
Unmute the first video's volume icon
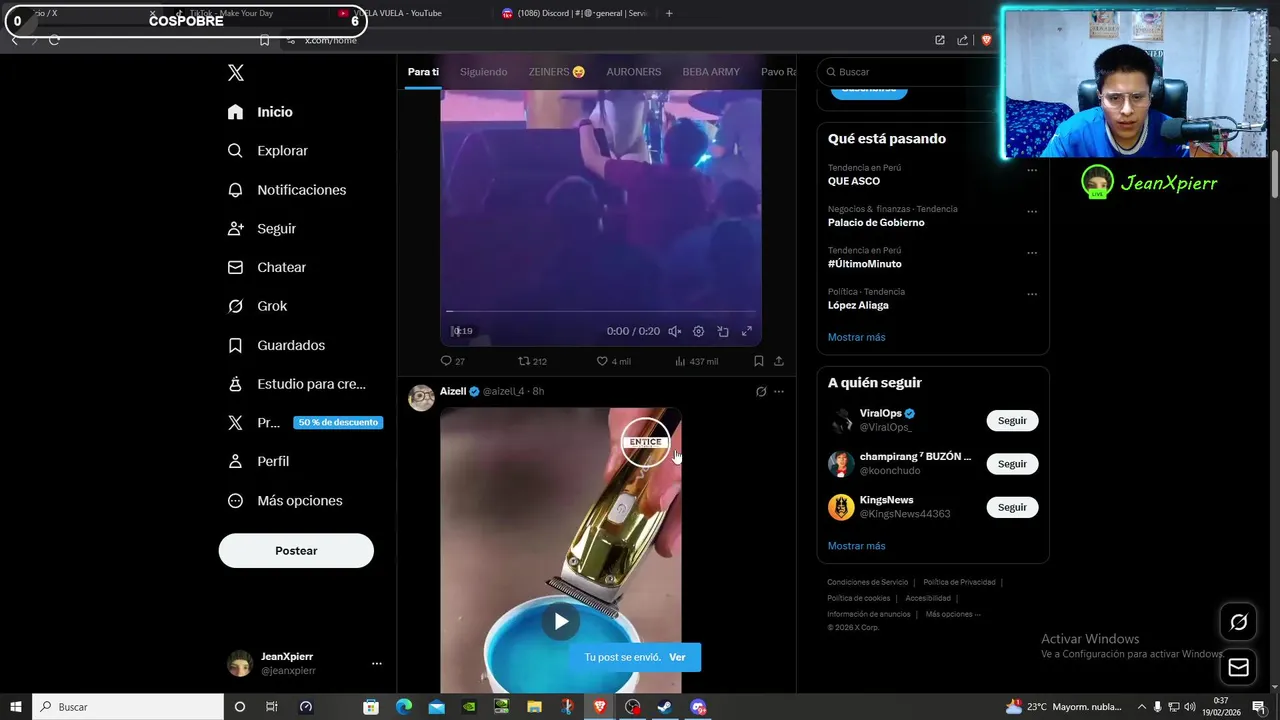(x=675, y=331)
